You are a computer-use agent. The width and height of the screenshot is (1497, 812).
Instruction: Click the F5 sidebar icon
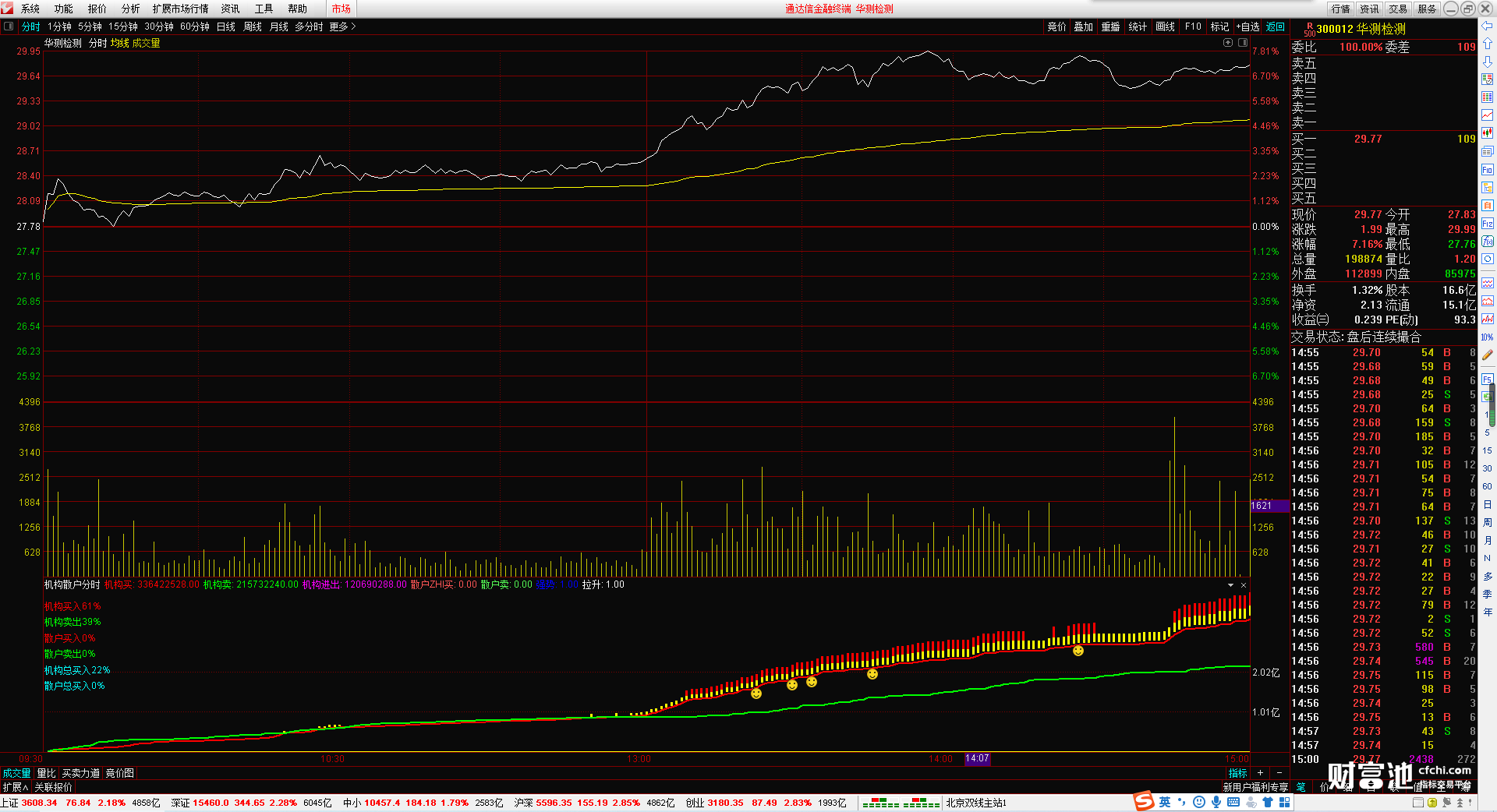[1487, 380]
